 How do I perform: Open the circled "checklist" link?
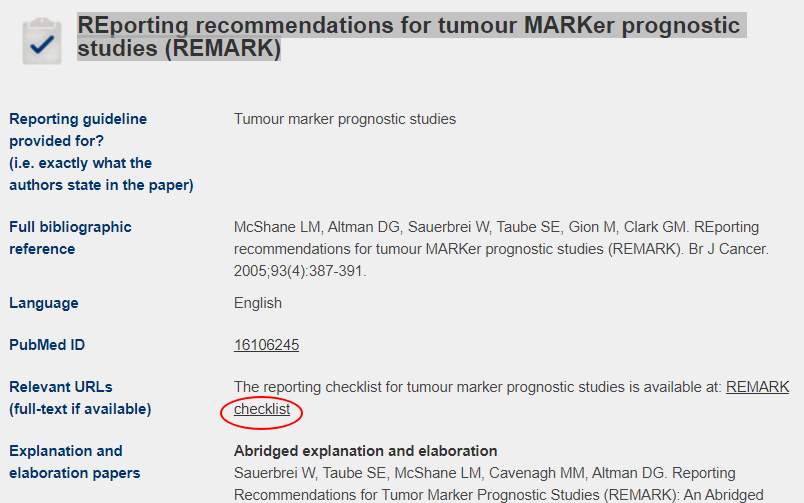click(262, 409)
